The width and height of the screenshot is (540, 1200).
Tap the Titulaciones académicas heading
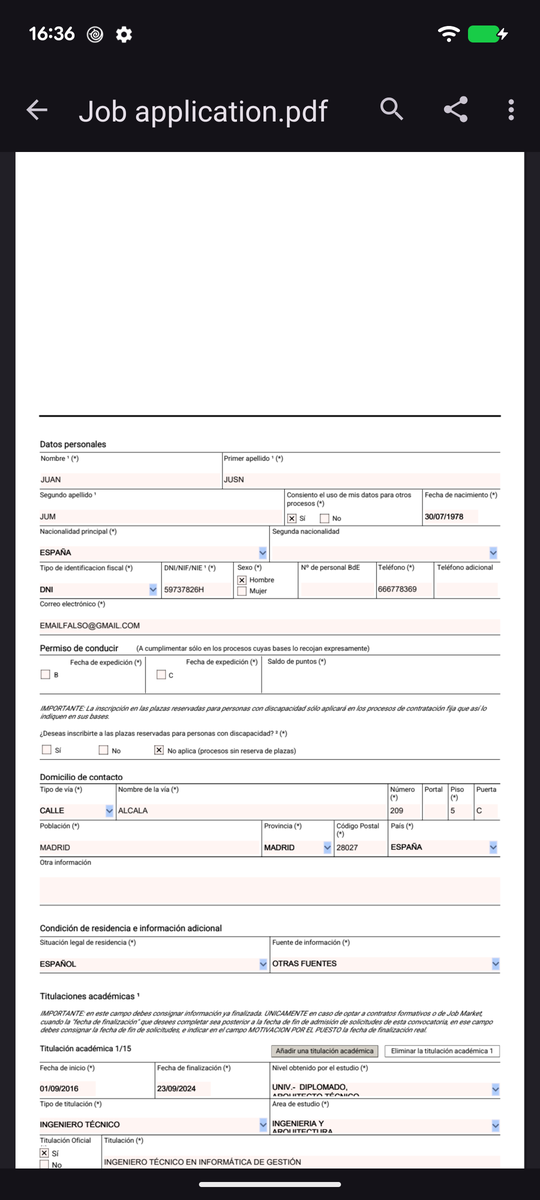tap(89, 997)
